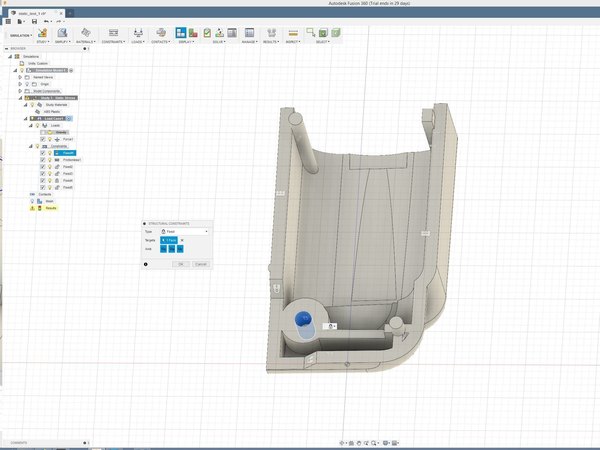Collapse the Constraints tree node
This screenshot has height=450, width=600.
pos(31,146)
